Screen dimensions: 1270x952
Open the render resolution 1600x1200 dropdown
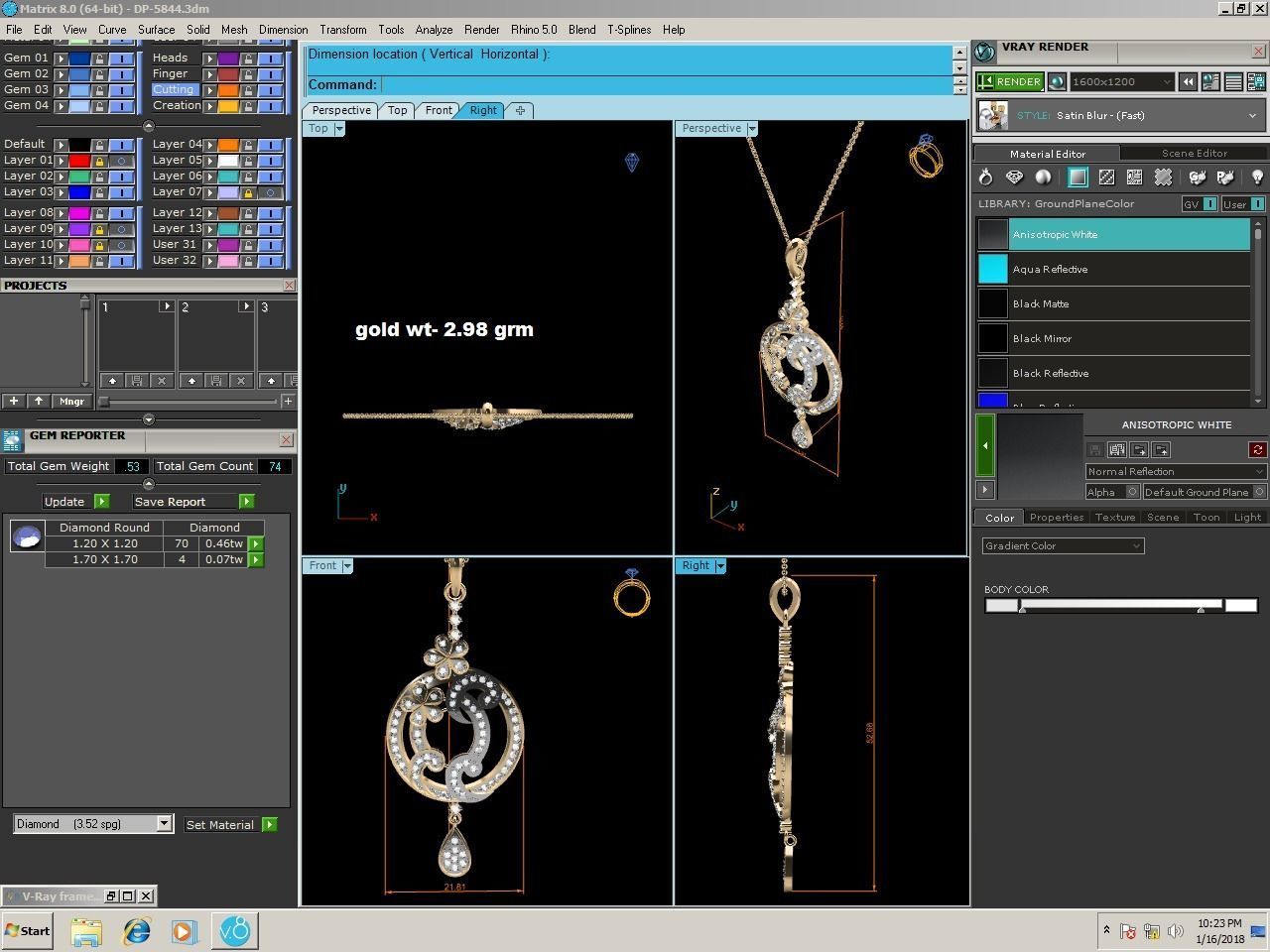(x=1122, y=82)
